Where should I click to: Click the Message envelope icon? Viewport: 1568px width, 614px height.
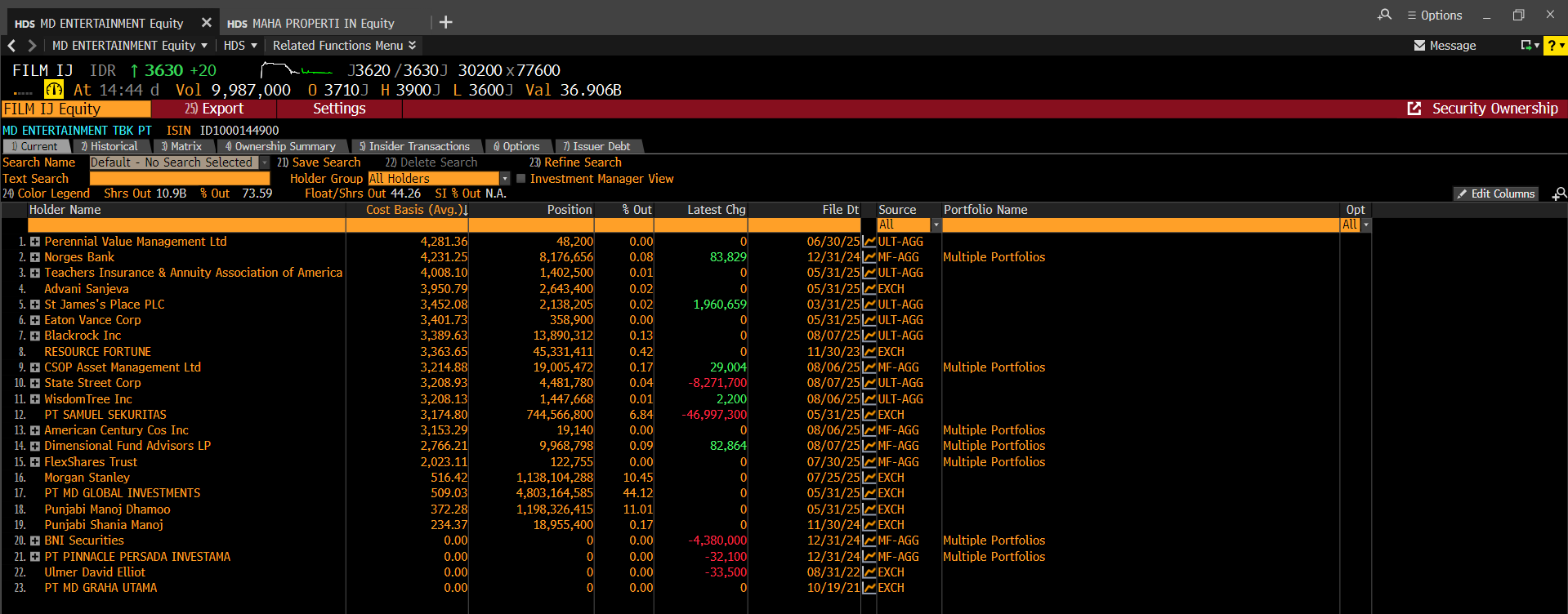(x=1420, y=46)
